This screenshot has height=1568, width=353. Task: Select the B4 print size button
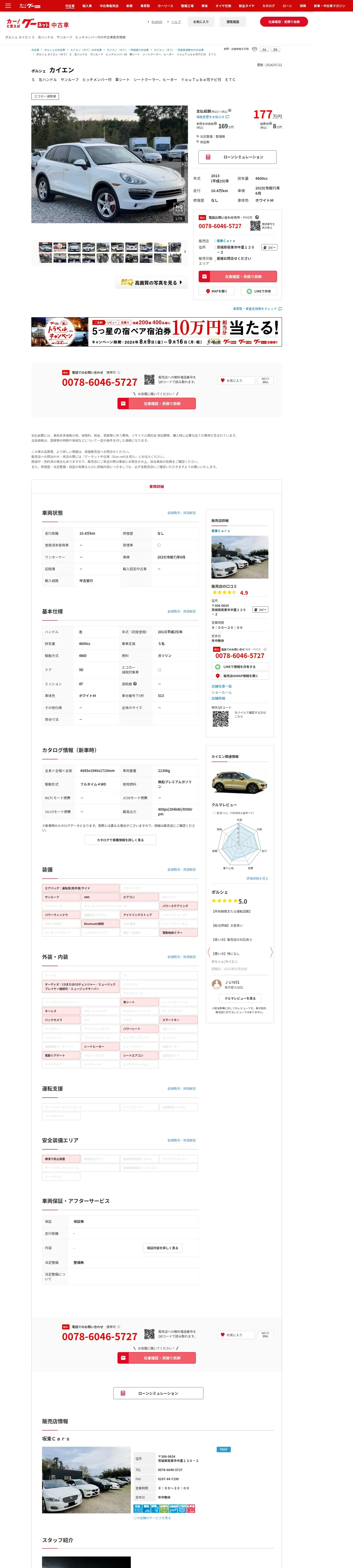coord(275,49)
